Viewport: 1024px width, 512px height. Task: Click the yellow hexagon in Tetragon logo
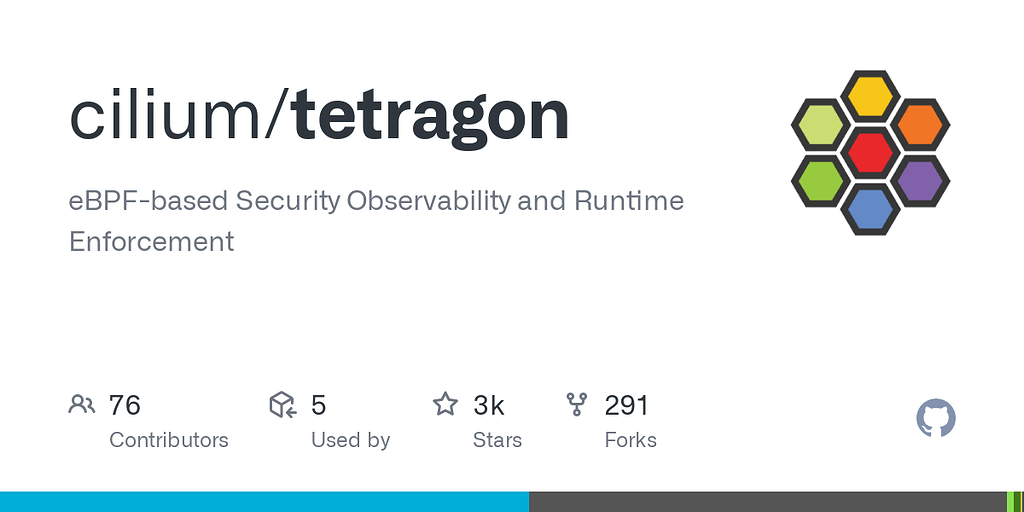click(x=870, y=95)
